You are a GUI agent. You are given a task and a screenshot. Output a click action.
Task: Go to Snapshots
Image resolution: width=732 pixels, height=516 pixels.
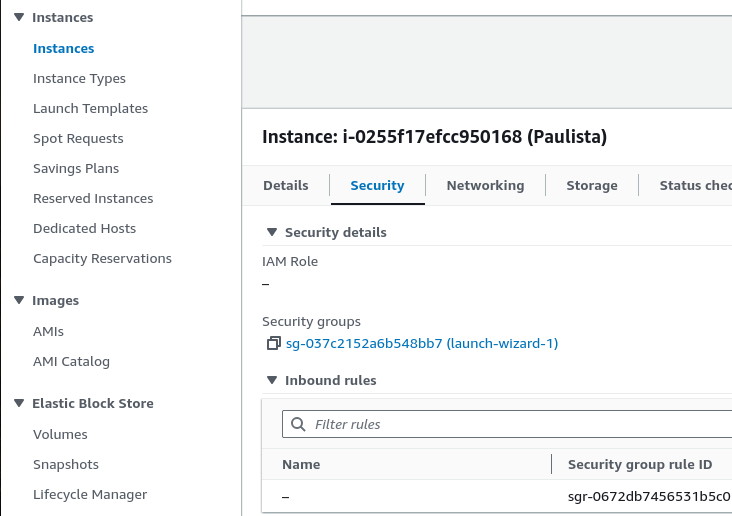click(x=66, y=465)
